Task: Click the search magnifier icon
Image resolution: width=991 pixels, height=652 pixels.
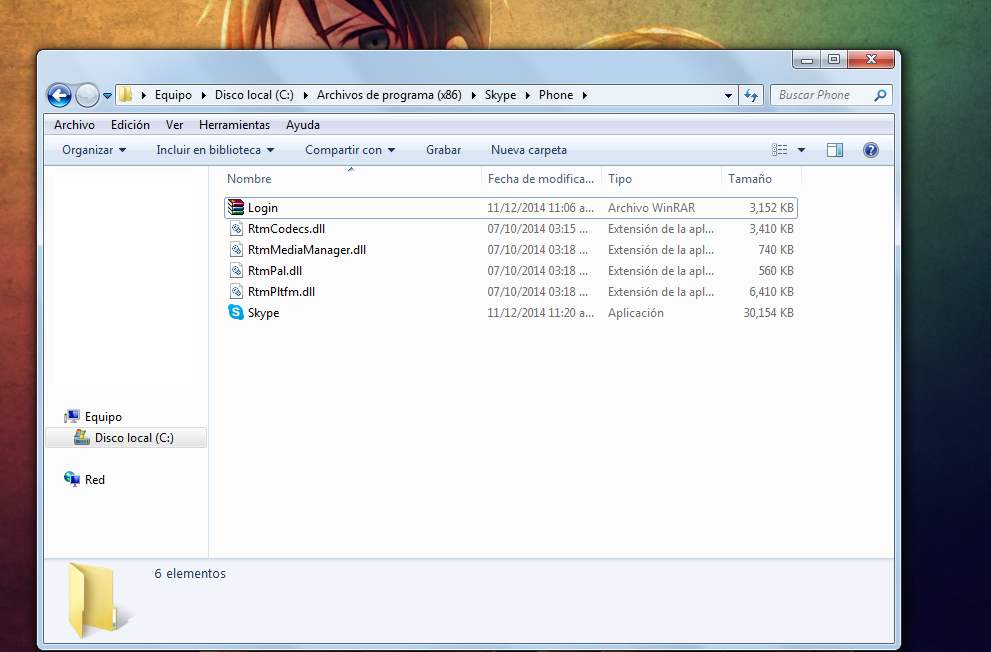Action: coord(880,95)
